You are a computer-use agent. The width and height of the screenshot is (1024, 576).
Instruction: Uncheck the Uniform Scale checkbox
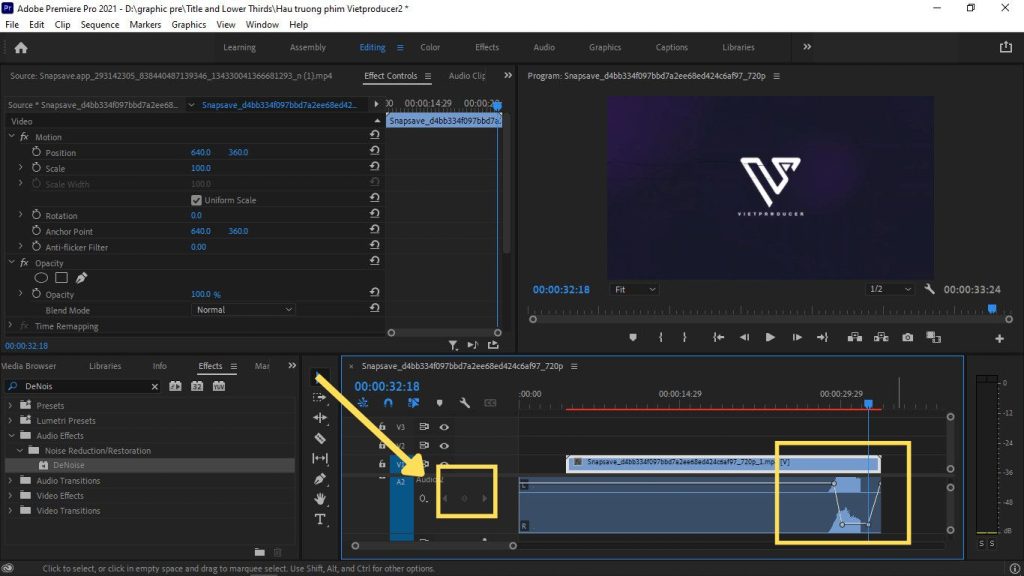click(x=196, y=200)
